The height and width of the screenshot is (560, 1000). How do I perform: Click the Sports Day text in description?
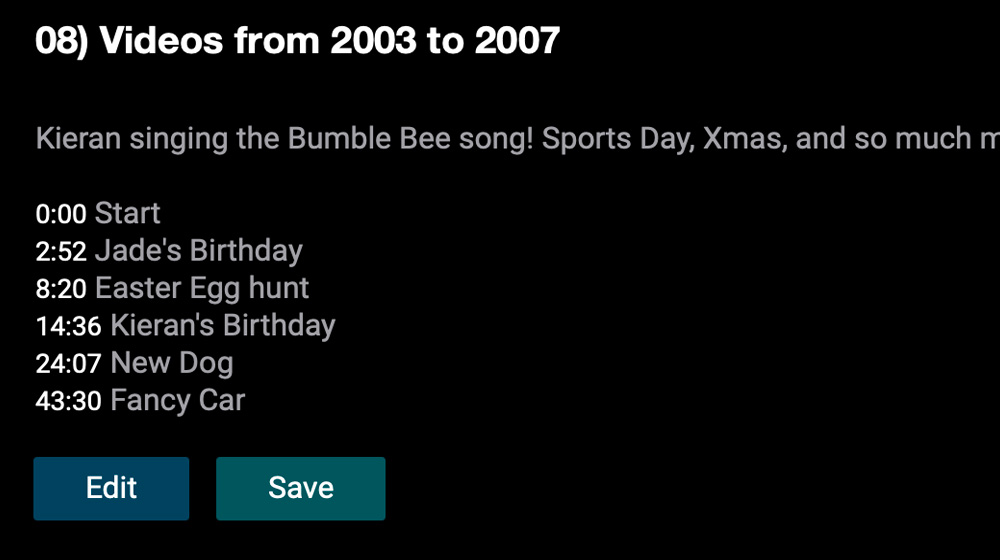click(x=618, y=138)
